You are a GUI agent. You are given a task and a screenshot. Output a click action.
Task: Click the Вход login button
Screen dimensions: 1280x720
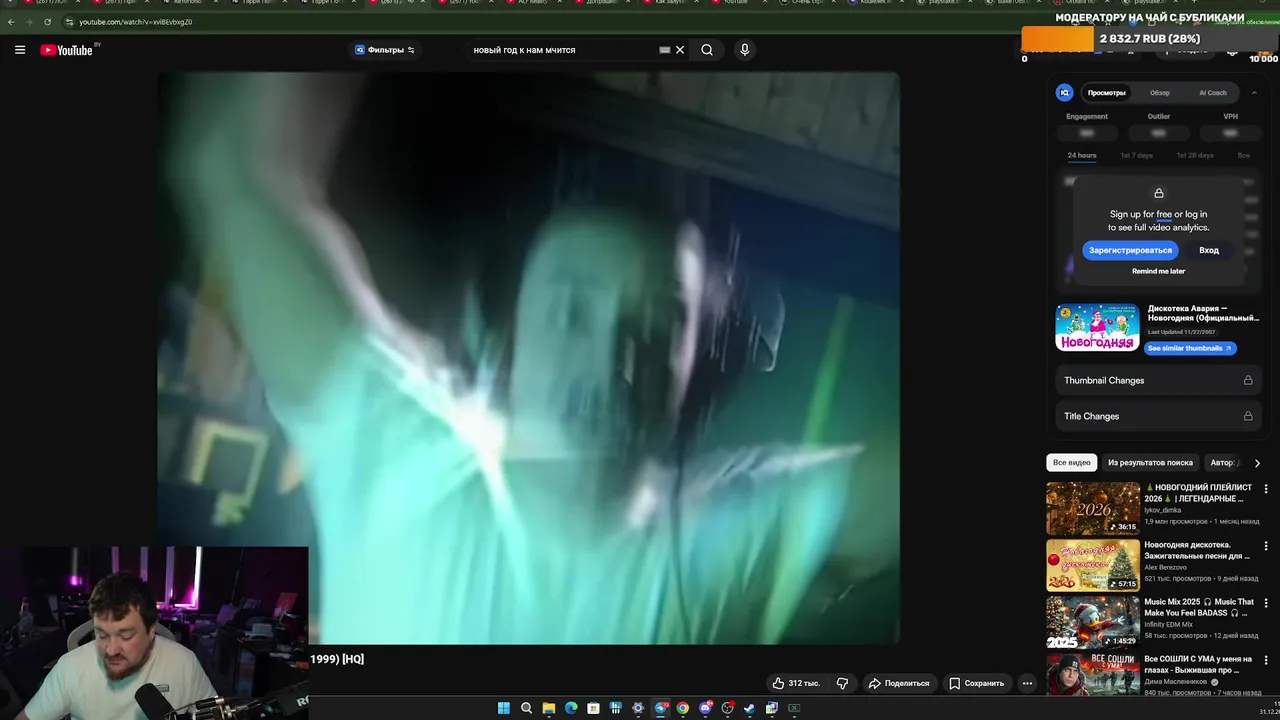(1209, 250)
